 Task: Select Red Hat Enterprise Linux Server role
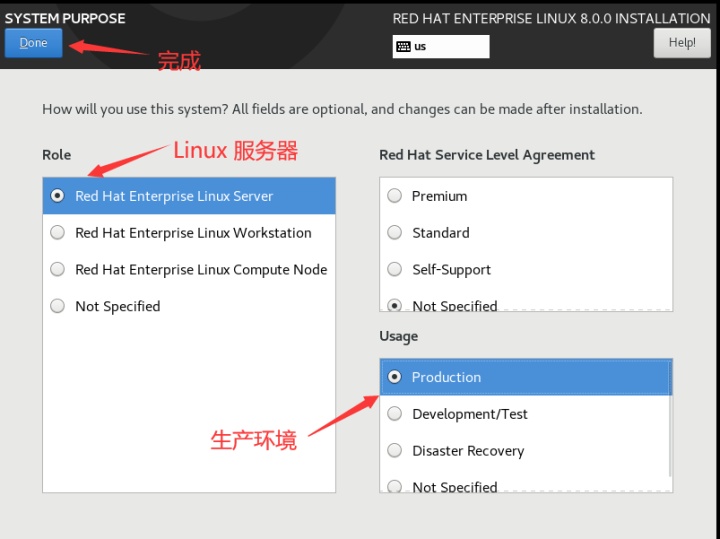pyautogui.click(x=189, y=196)
